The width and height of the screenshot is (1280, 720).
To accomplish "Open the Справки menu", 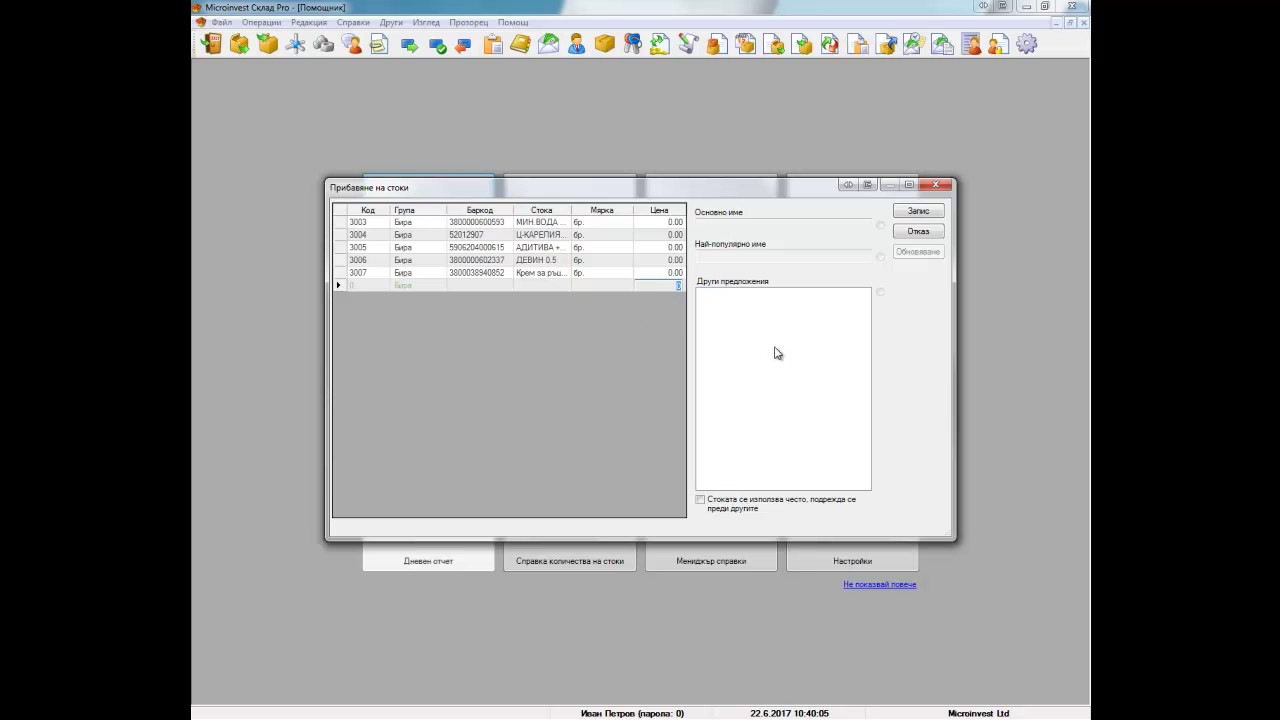I will (353, 22).
